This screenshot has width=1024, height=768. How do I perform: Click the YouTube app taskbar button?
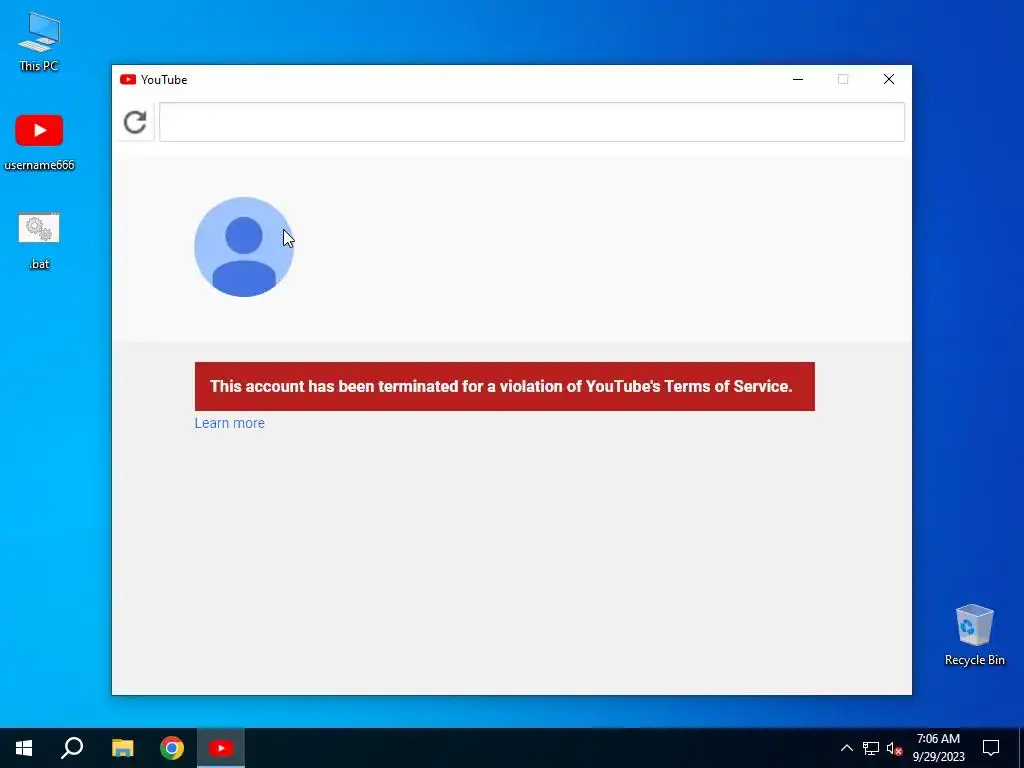pyautogui.click(x=221, y=748)
